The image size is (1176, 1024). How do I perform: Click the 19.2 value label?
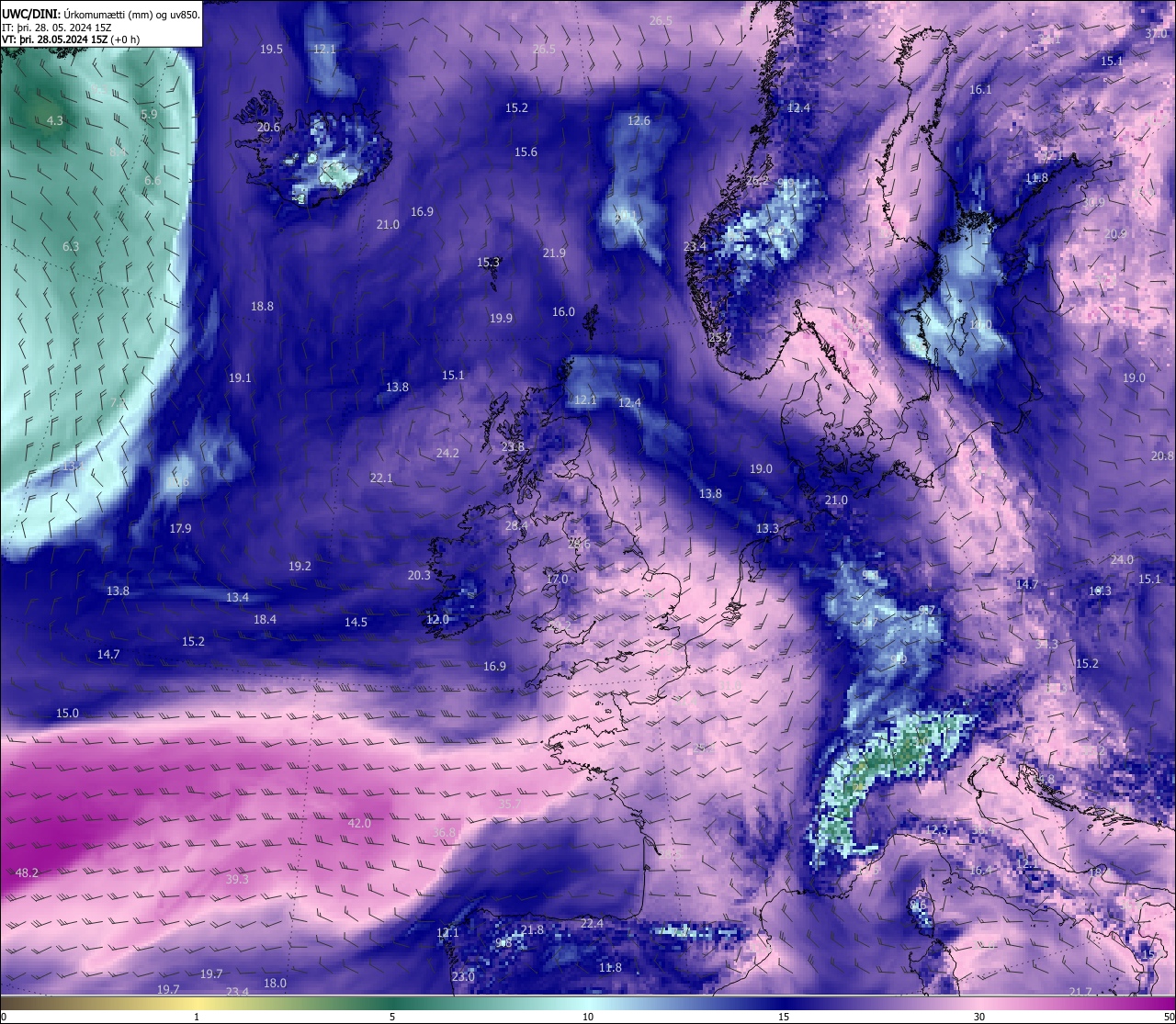click(x=300, y=567)
